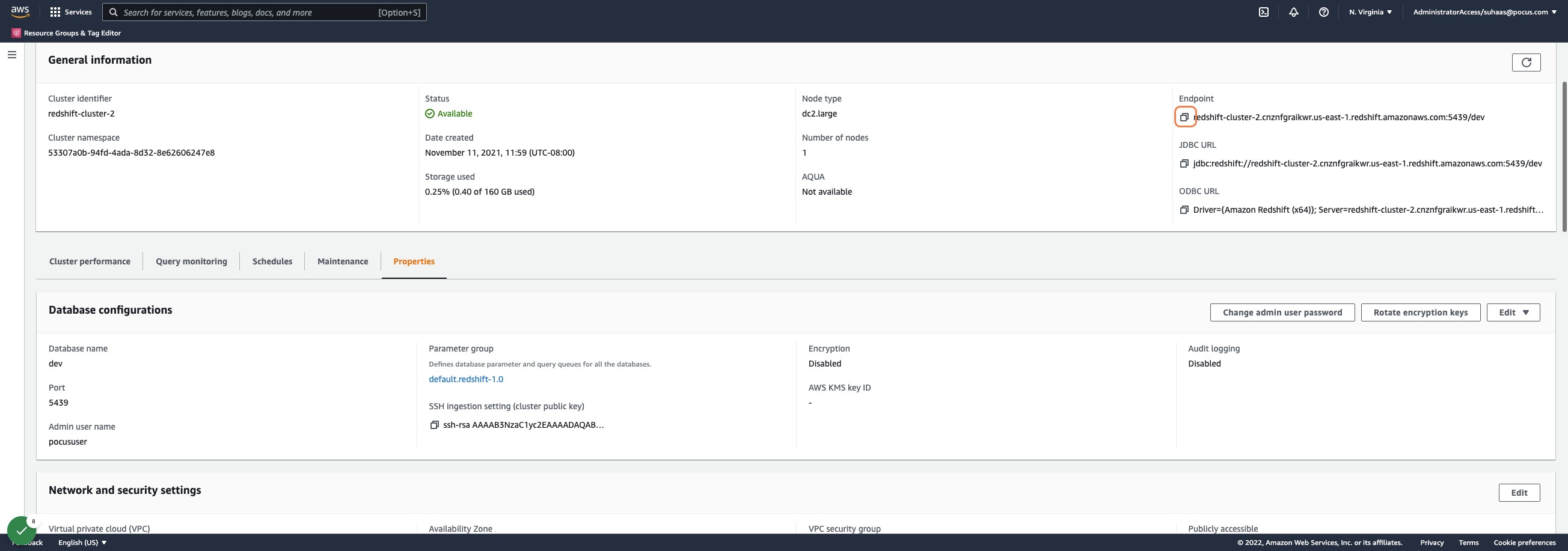Open the AdministratorAccess account menu
Viewport: 1568px width, 551px height.
[x=1484, y=12]
